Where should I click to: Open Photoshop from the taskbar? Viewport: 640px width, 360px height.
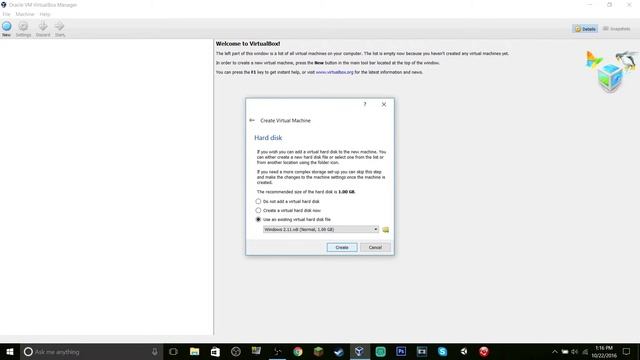(401, 352)
